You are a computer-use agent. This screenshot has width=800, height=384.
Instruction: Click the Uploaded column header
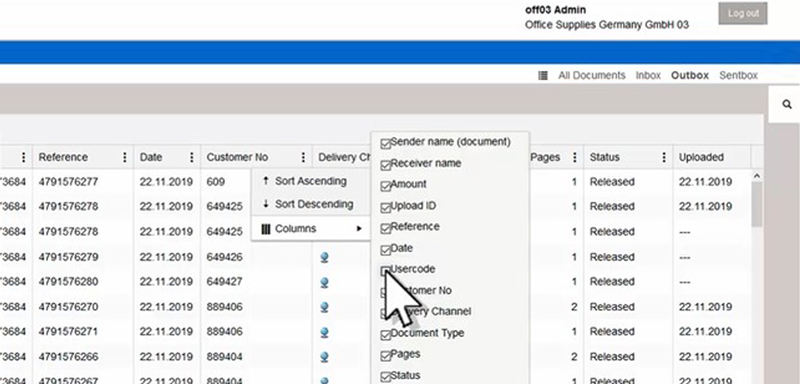(x=701, y=157)
